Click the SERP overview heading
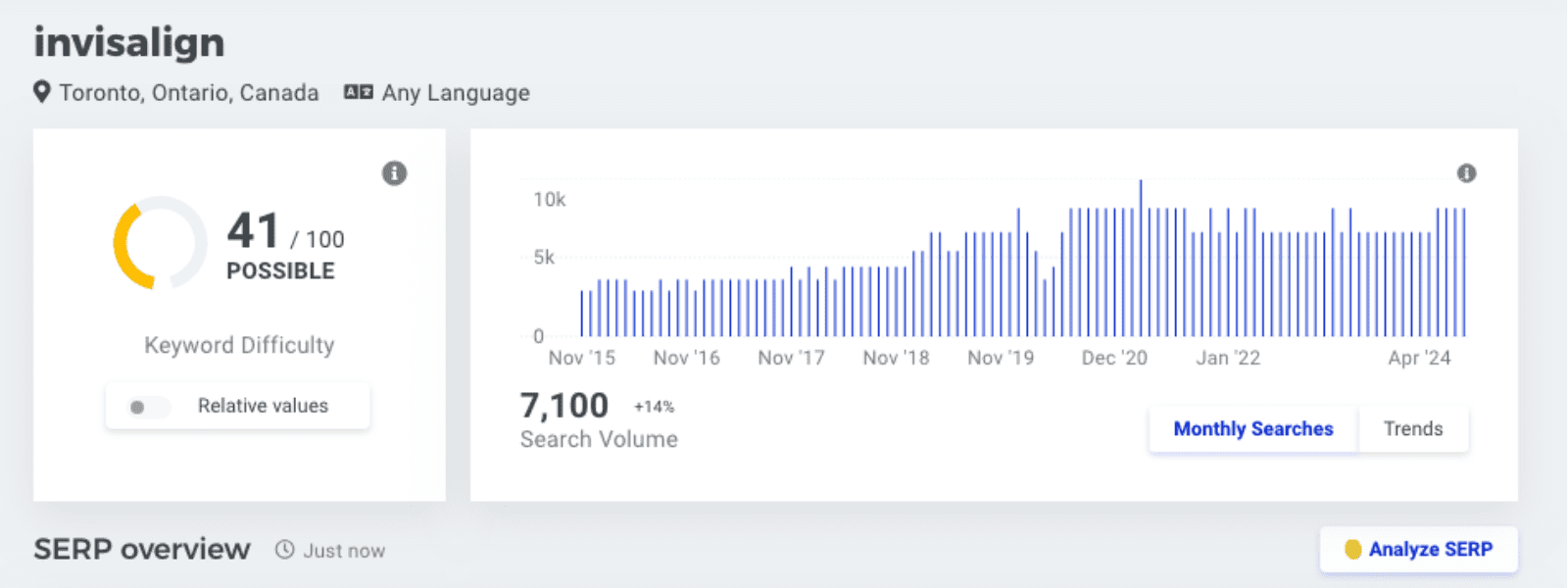Image resolution: width=1568 pixels, height=588 pixels. point(142,549)
